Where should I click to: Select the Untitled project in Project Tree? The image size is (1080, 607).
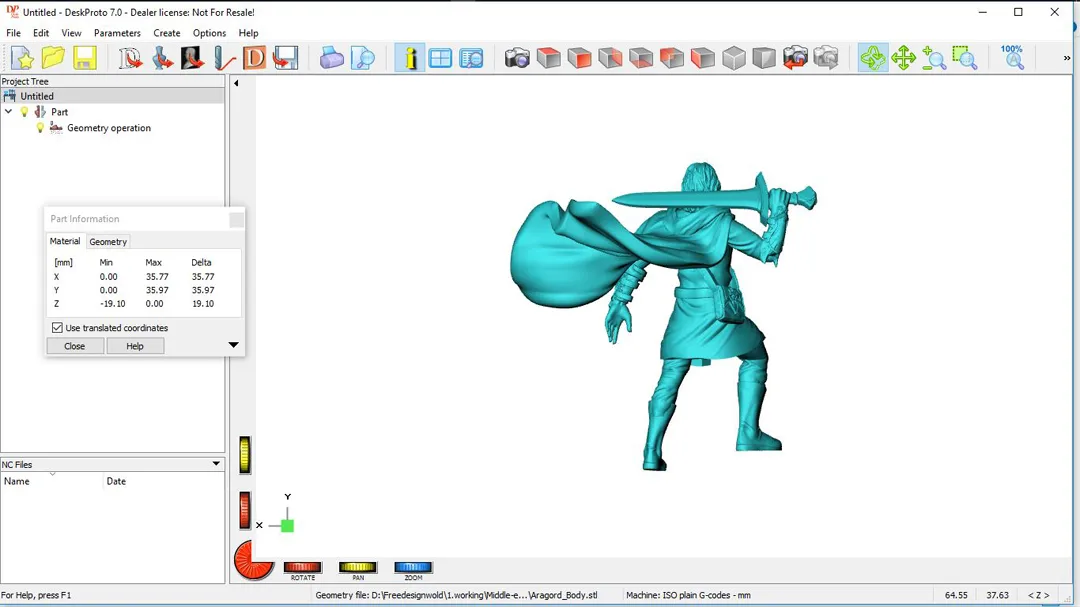pos(37,96)
